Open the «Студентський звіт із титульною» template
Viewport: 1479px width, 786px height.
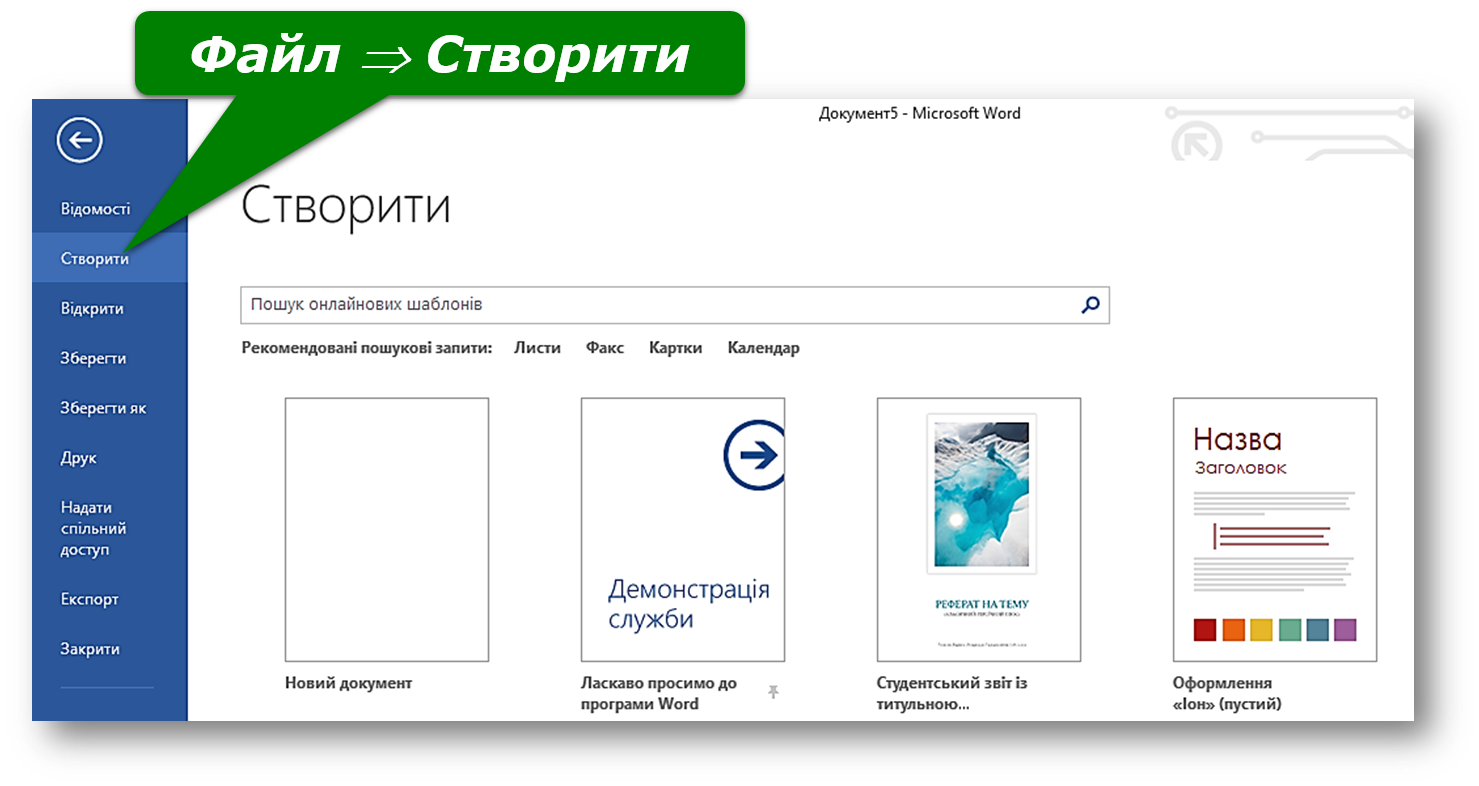(x=978, y=528)
